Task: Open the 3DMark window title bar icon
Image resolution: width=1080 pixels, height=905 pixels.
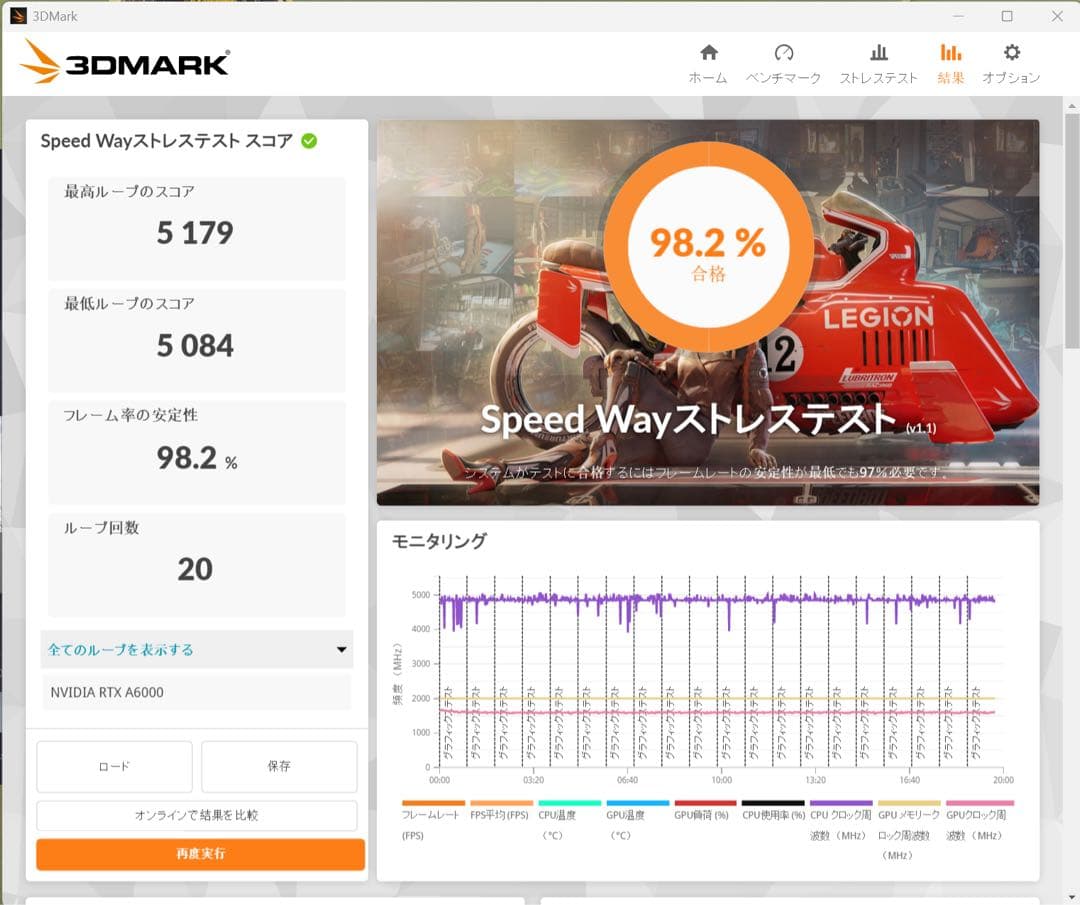Action: (16, 16)
